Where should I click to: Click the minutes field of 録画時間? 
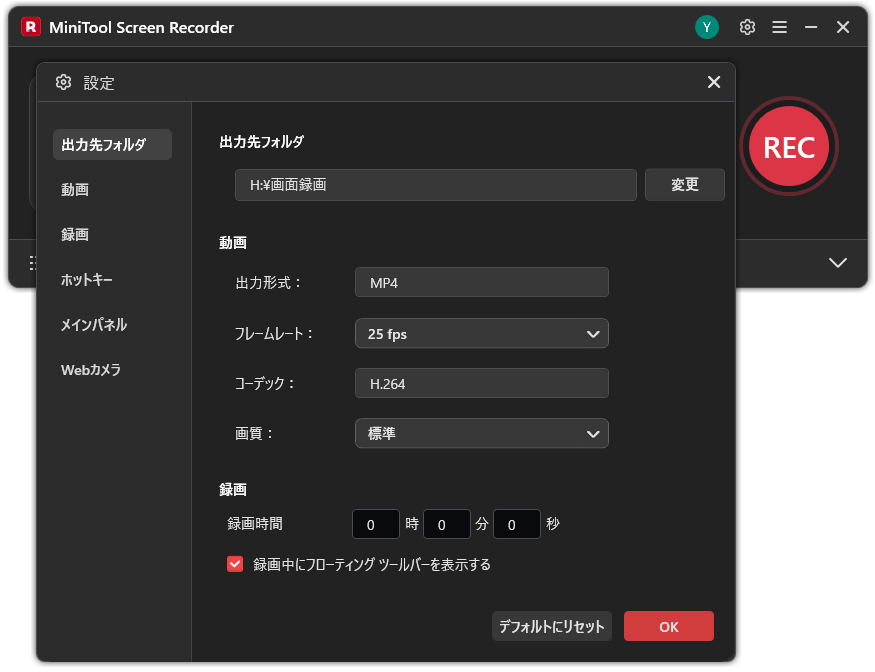[446, 524]
